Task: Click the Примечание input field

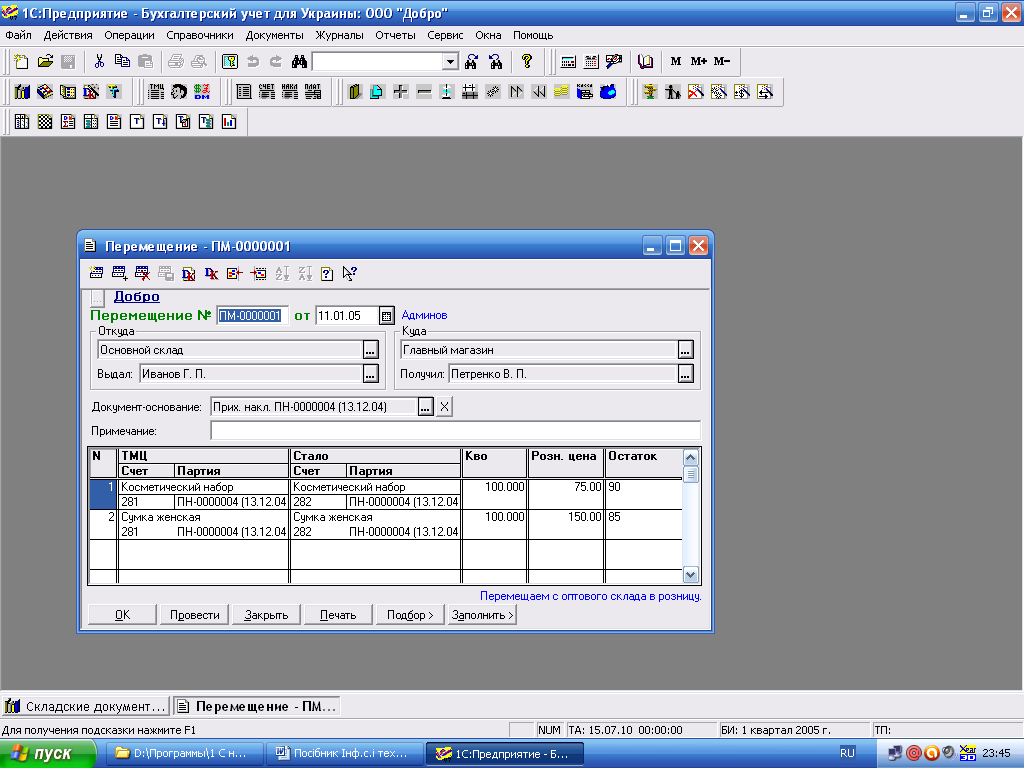Action: pyautogui.click(x=455, y=431)
